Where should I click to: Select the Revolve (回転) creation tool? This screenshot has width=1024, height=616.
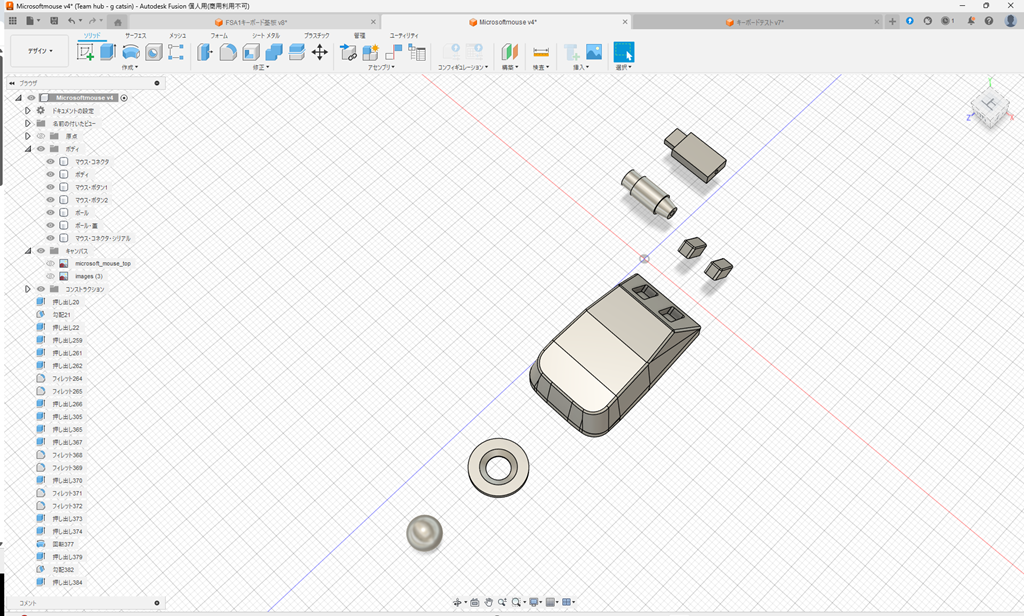pyautogui.click(x=132, y=52)
